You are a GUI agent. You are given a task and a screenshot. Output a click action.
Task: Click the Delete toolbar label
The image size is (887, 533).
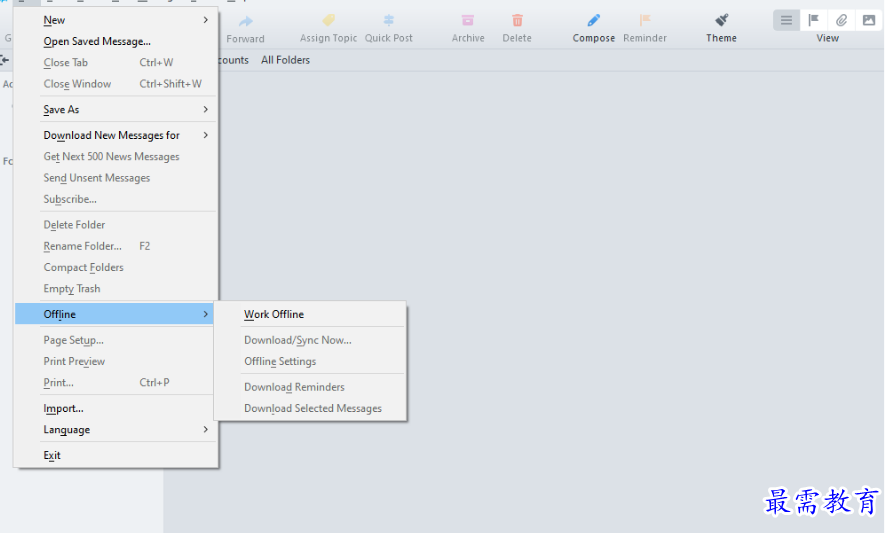(517, 38)
